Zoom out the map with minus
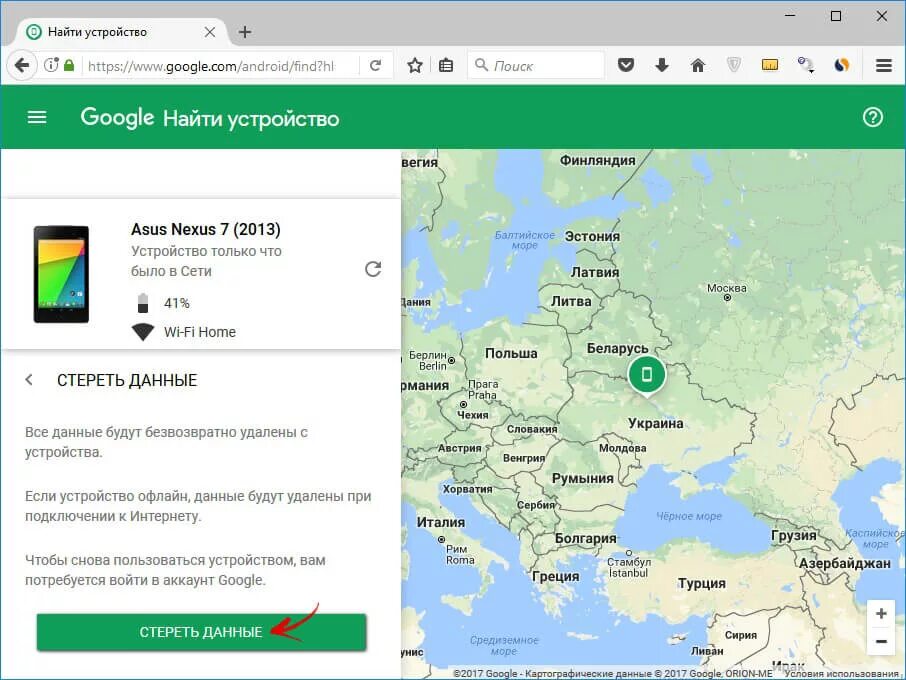This screenshot has width=906, height=680. (881, 641)
